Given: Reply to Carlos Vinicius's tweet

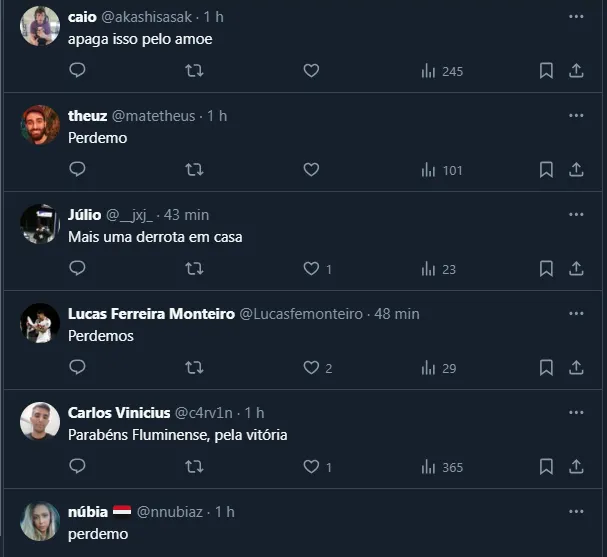Looking at the screenshot, I should click(77, 467).
